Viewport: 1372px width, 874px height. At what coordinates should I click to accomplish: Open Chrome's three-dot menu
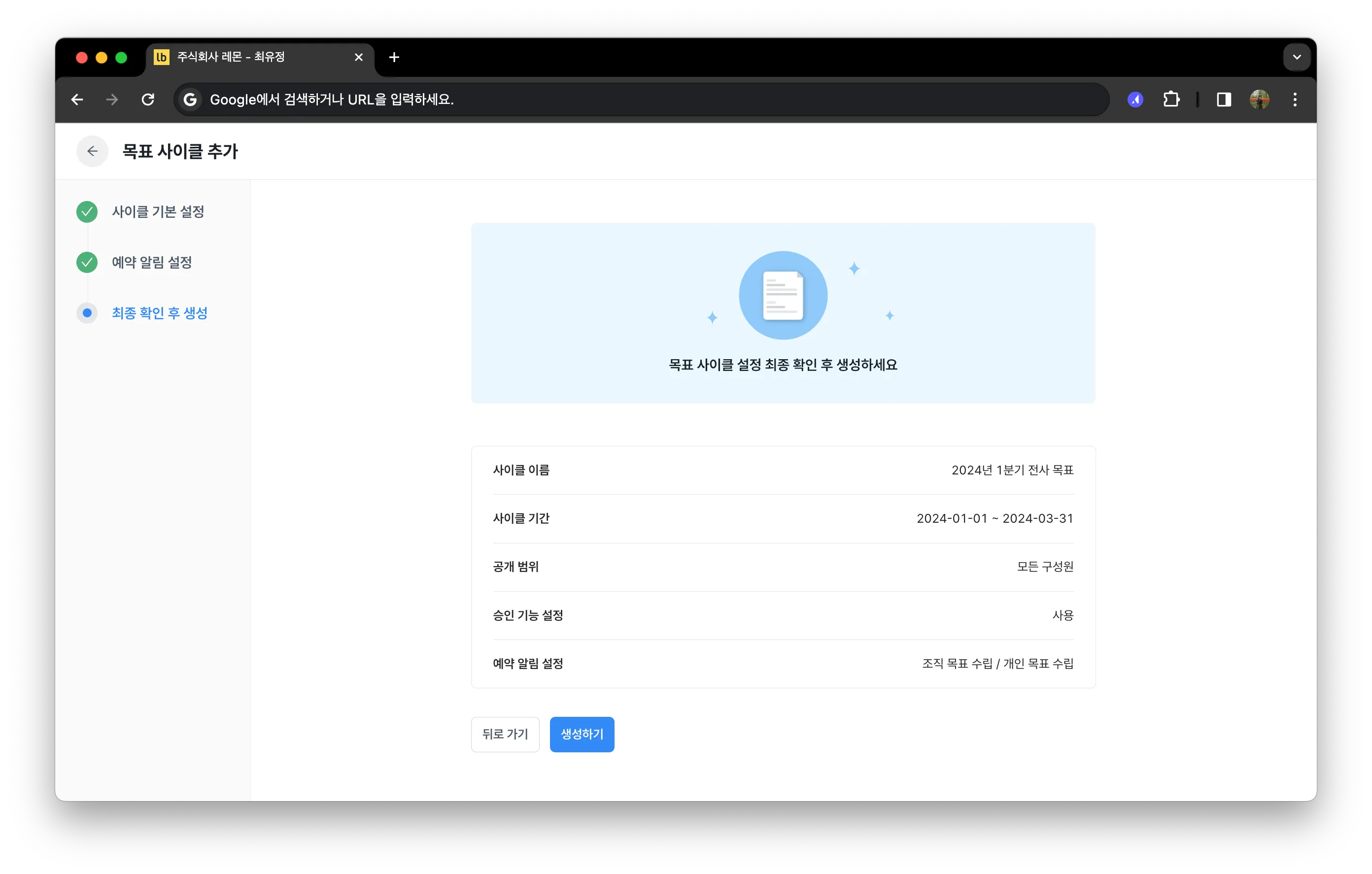point(1295,100)
